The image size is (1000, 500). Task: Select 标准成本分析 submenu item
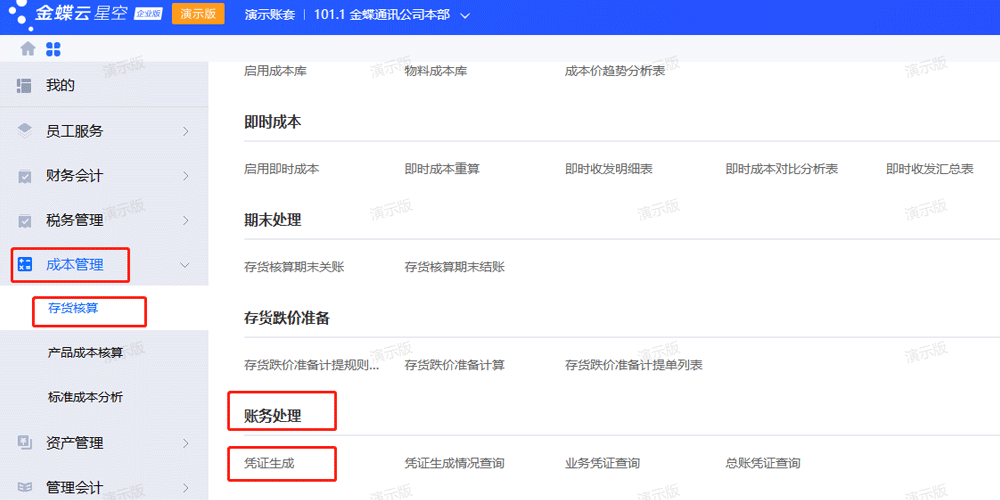coord(85,397)
